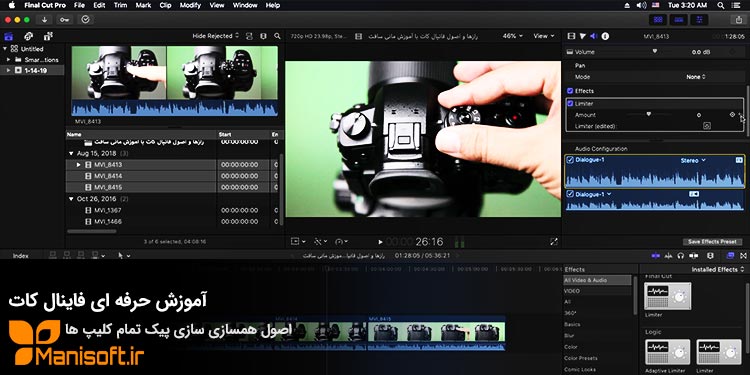Collapse the Untitled library tree

5,49
